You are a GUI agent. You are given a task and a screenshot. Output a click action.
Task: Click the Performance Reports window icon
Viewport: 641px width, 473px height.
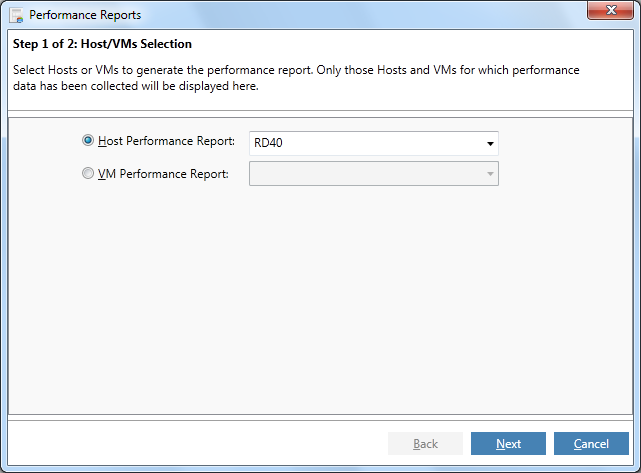coord(16,15)
